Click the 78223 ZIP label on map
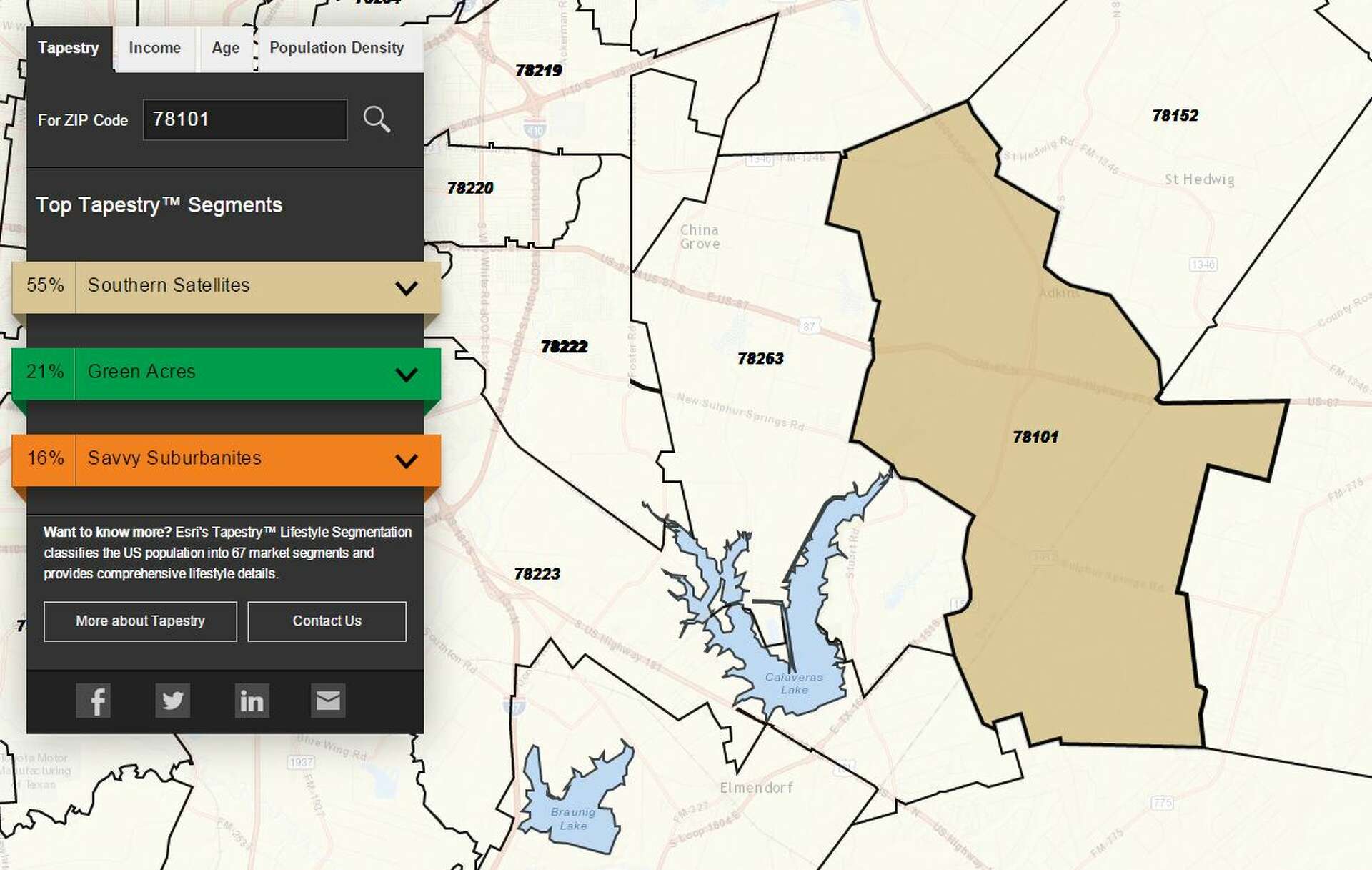 (x=537, y=574)
